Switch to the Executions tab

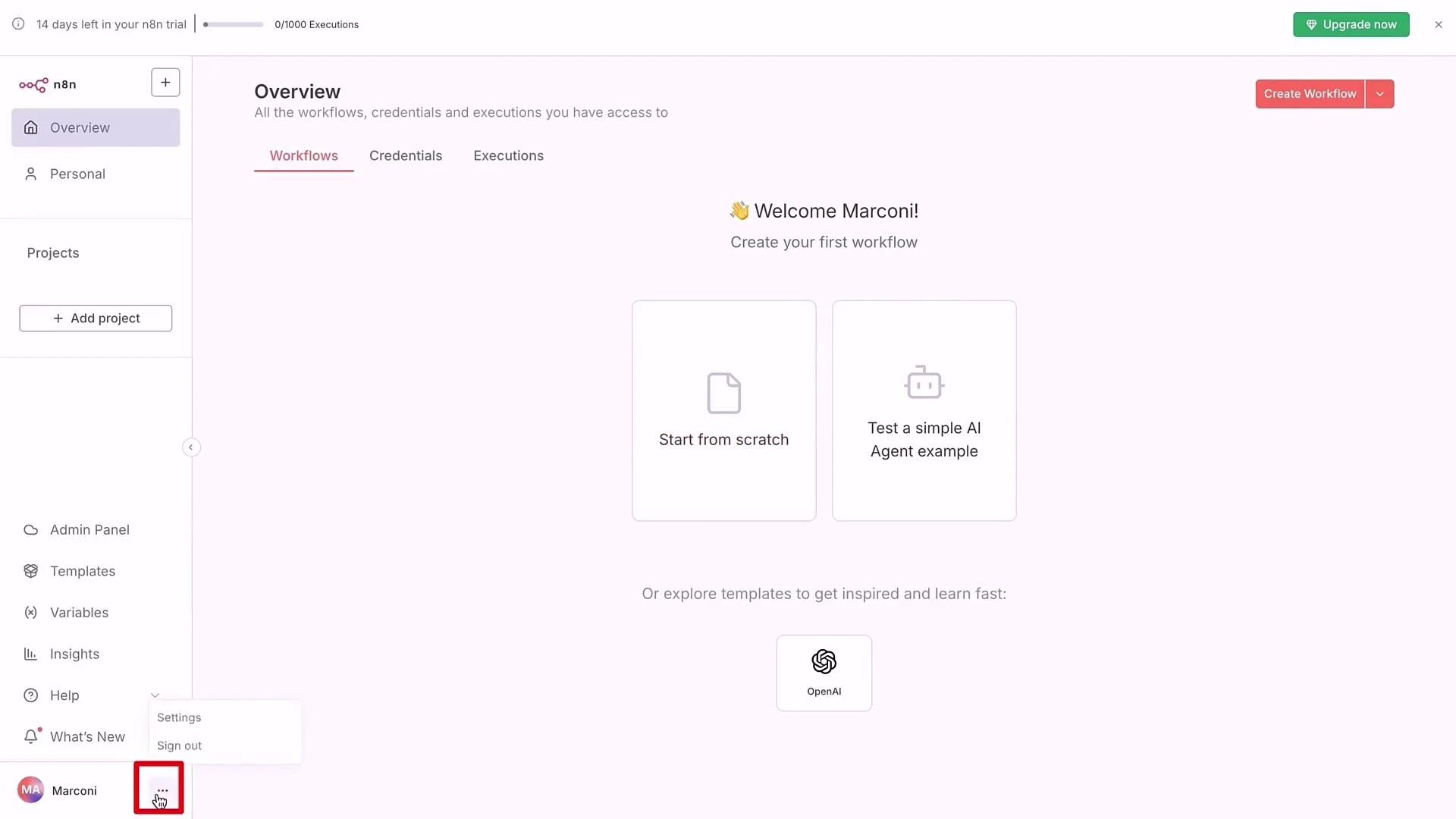point(509,156)
